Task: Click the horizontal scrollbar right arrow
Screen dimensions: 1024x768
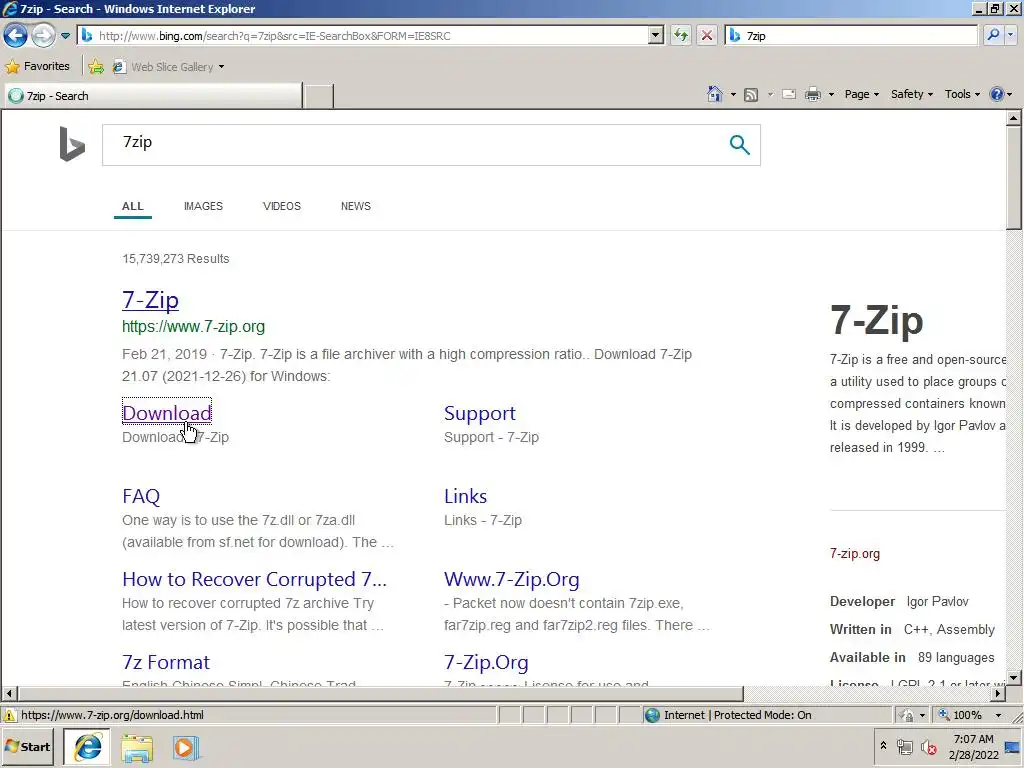Action: [x=998, y=693]
